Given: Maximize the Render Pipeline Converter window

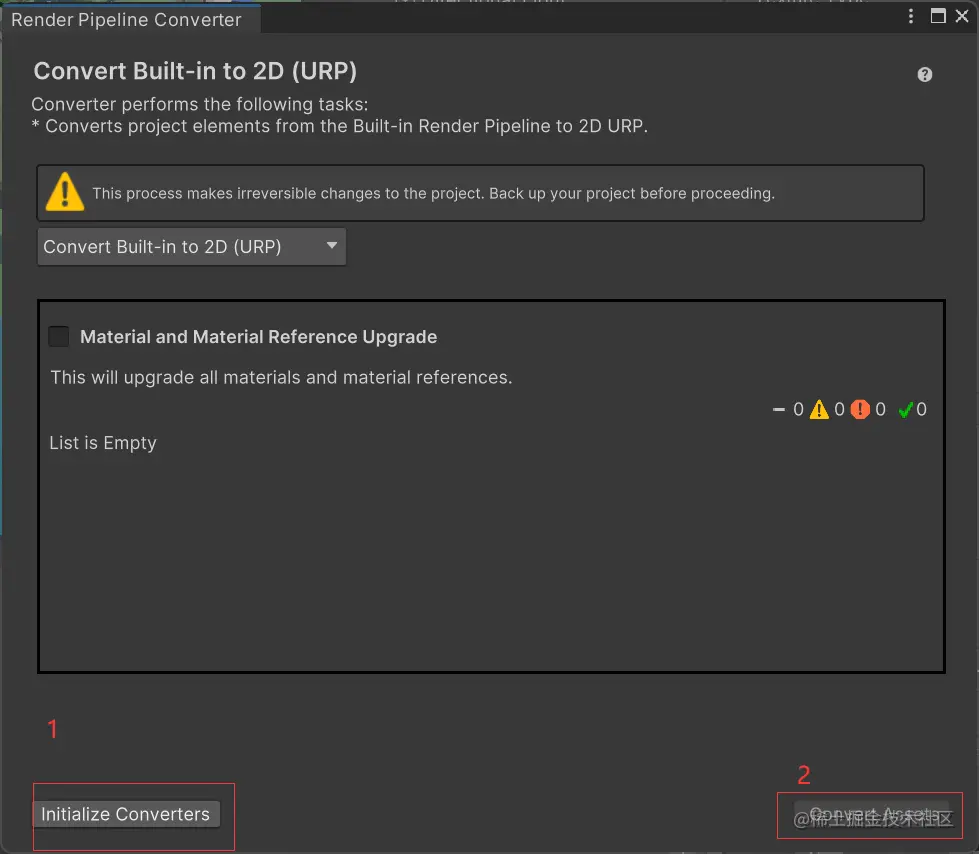Looking at the screenshot, I should (x=938, y=16).
